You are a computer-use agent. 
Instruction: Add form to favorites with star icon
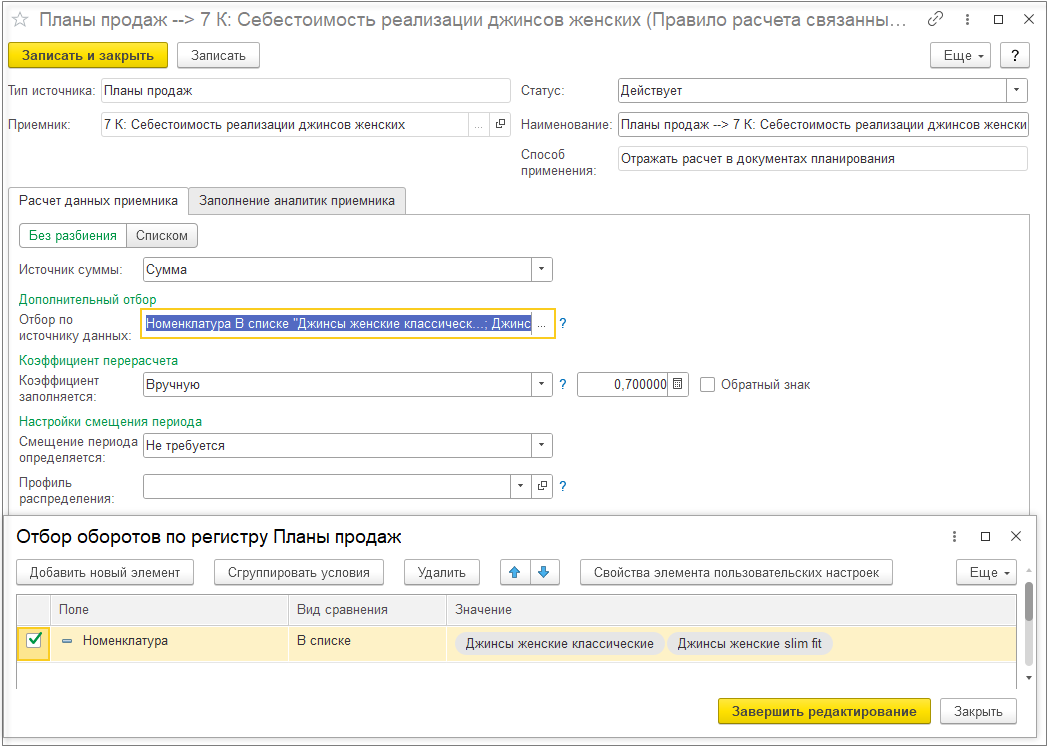(19, 19)
